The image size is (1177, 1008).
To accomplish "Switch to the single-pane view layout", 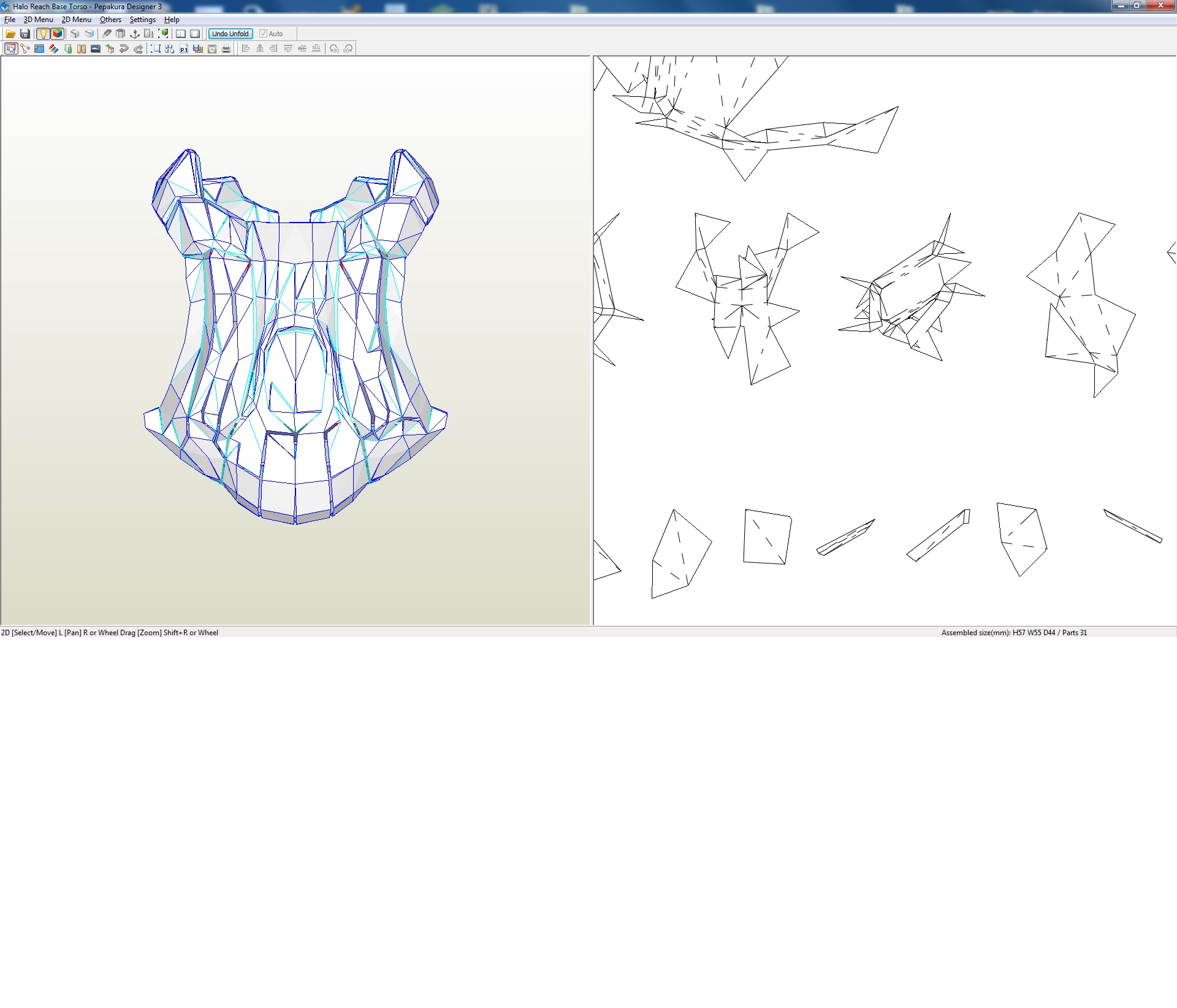I will pos(195,34).
